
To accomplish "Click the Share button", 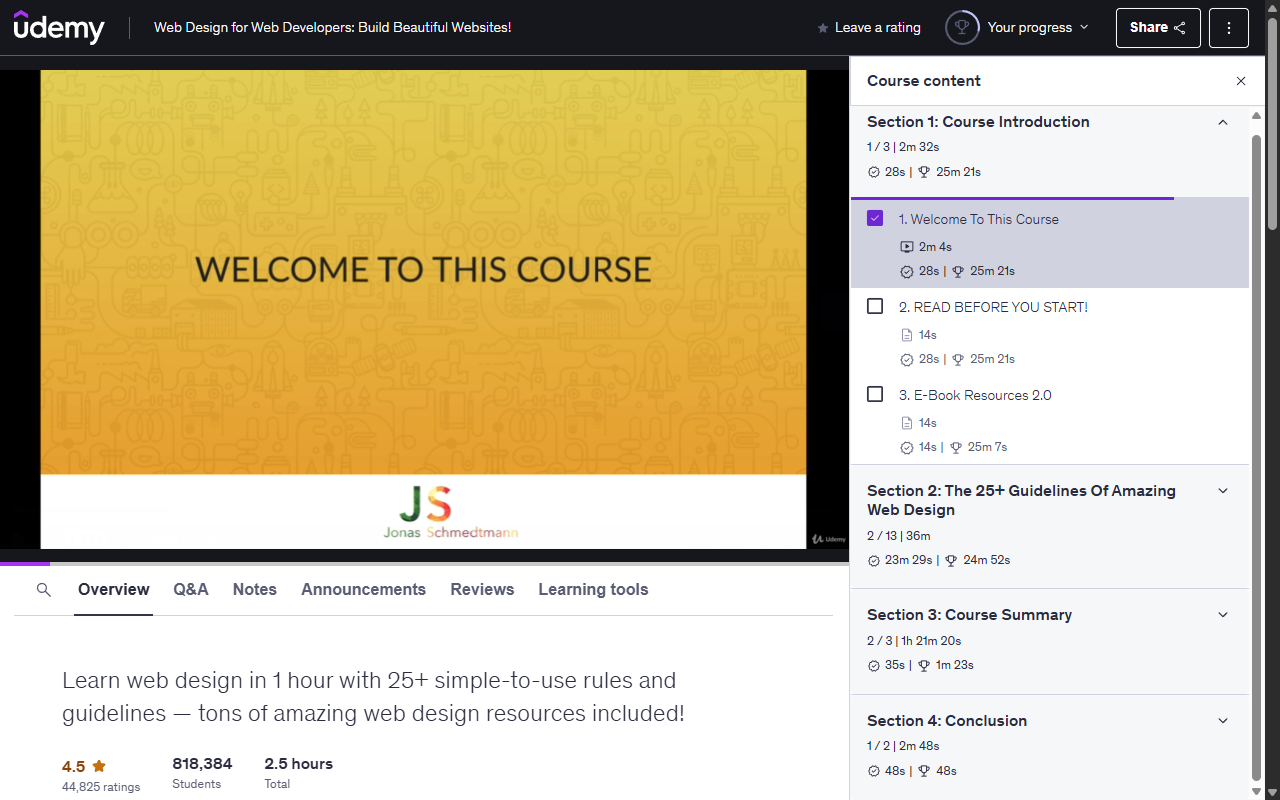I will (x=1158, y=28).
